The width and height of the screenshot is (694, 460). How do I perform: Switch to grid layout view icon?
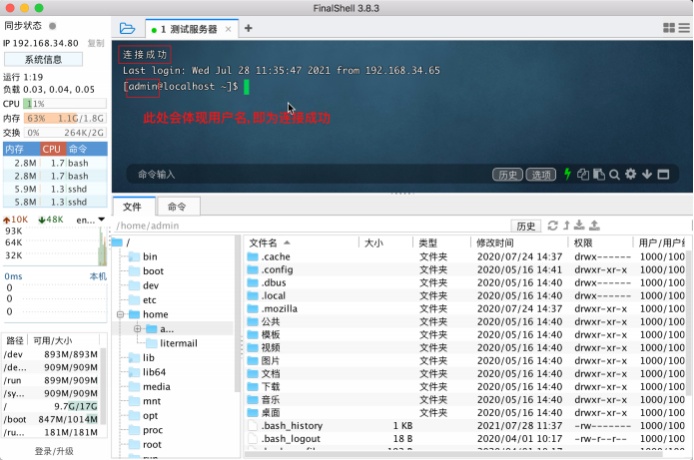[x=669, y=28]
